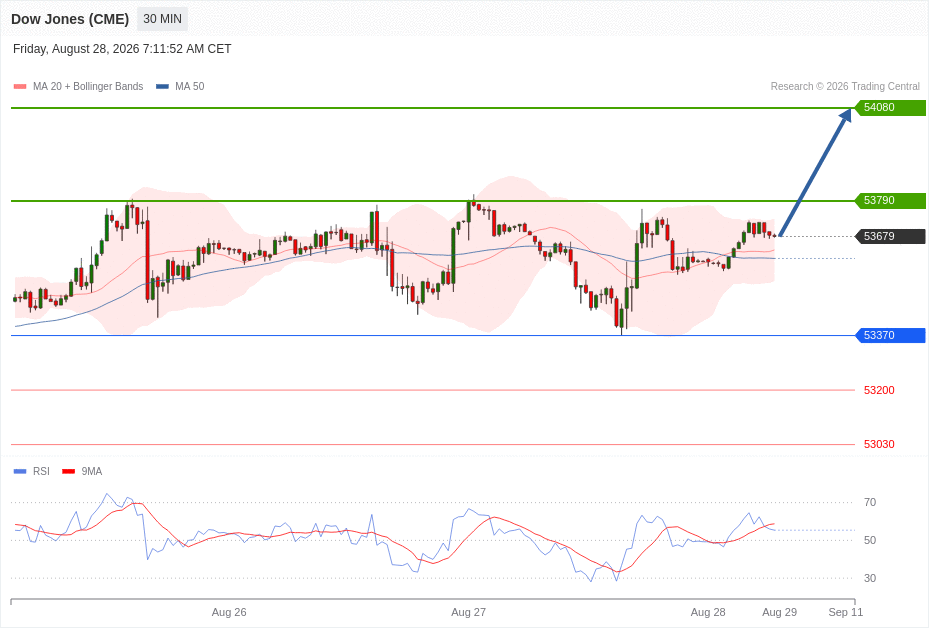Click the MA 20 + Bollinger Bands legend label
This screenshot has width=929, height=629.
click(x=88, y=86)
